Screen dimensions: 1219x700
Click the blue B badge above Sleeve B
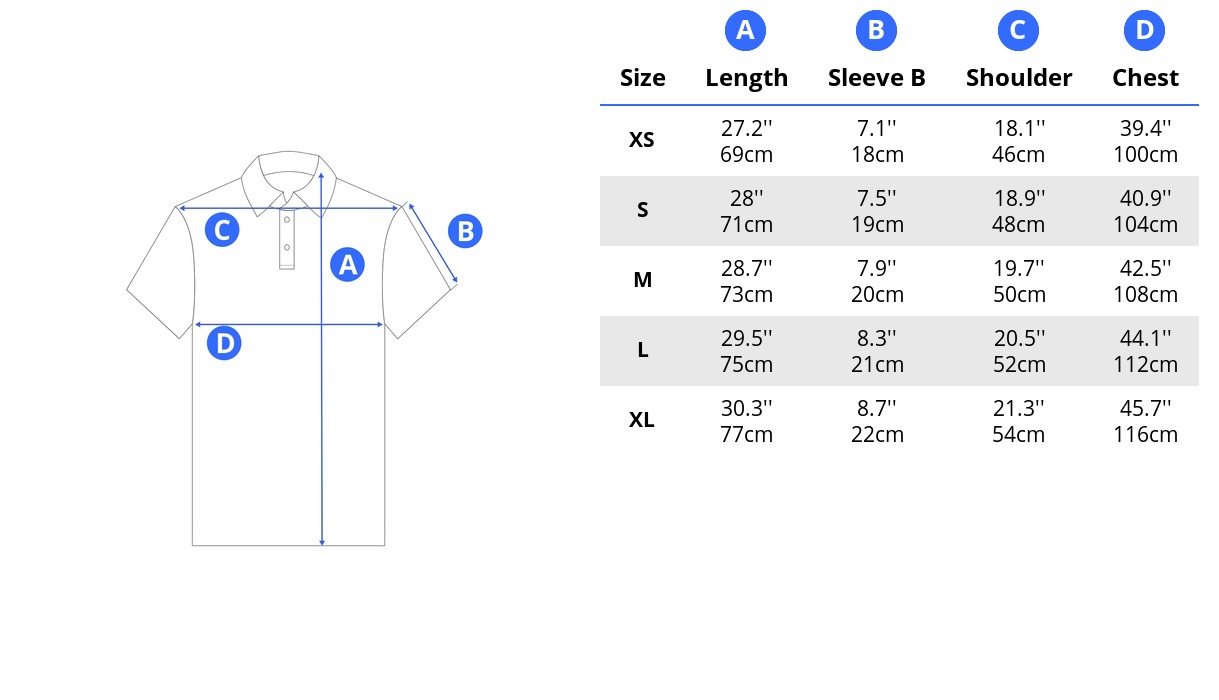click(x=876, y=31)
